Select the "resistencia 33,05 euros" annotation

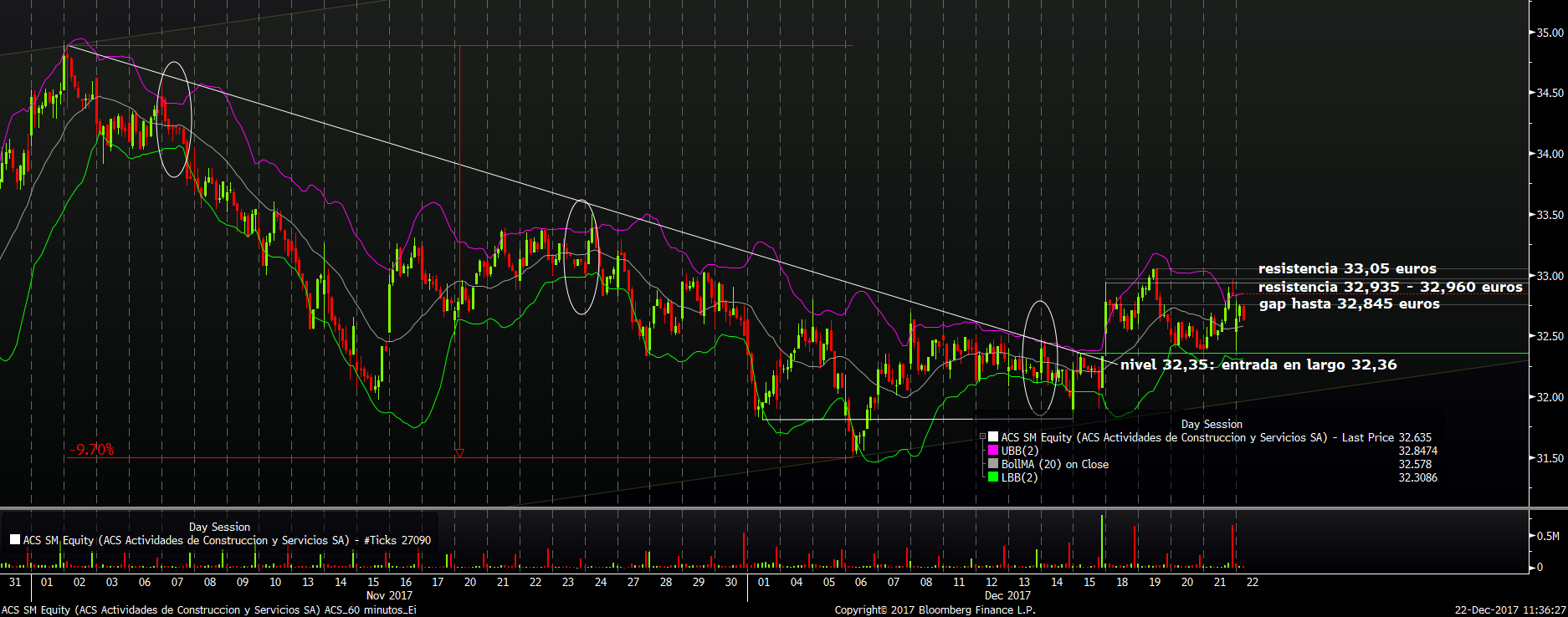1347,269
